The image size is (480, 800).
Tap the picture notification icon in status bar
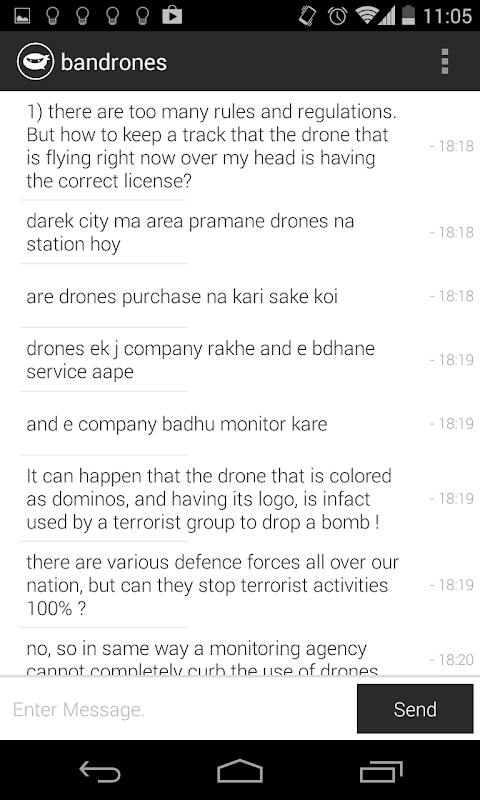[22, 16]
